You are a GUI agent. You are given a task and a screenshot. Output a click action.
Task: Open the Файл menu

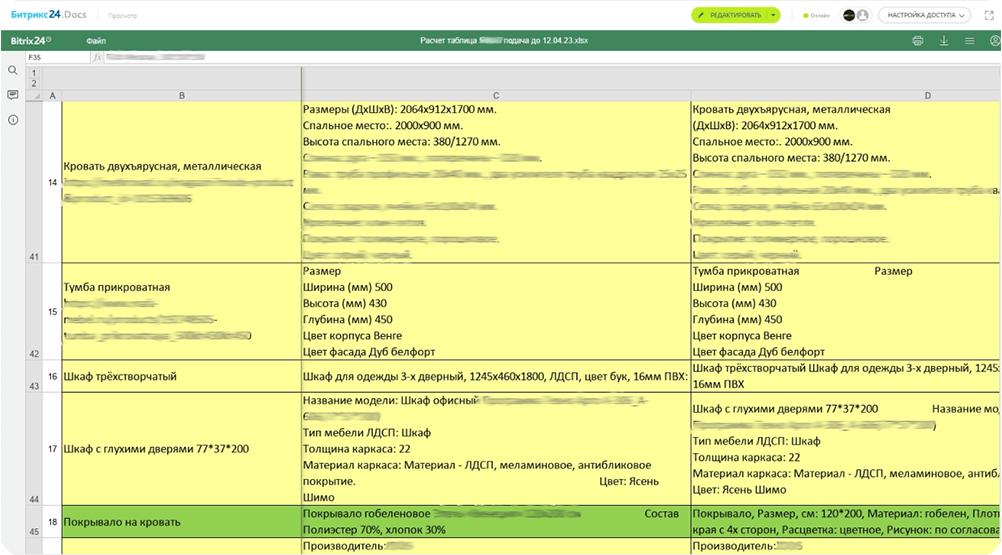(x=96, y=40)
